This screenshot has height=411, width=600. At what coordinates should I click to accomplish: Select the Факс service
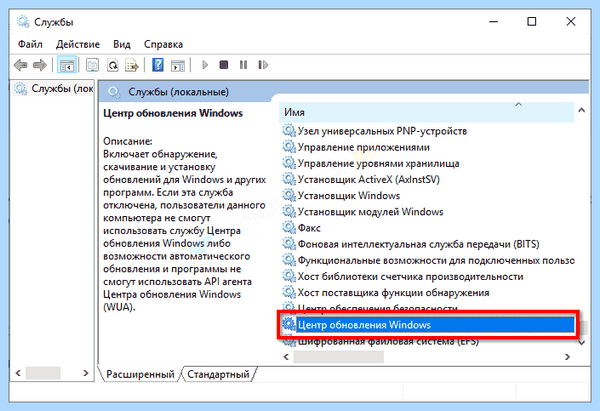pyautogui.click(x=309, y=228)
